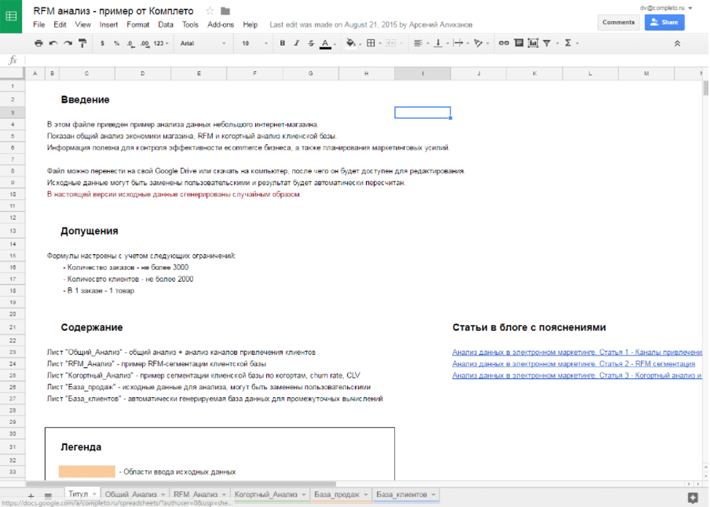Open dropdown arrow on Титул tab
710x507 pixels.
click(x=94, y=494)
